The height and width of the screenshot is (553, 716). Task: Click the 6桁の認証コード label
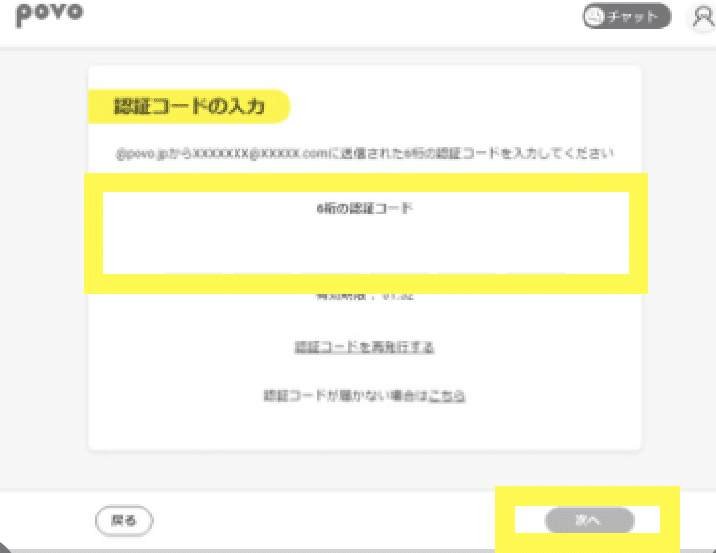[x=364, y=208]
